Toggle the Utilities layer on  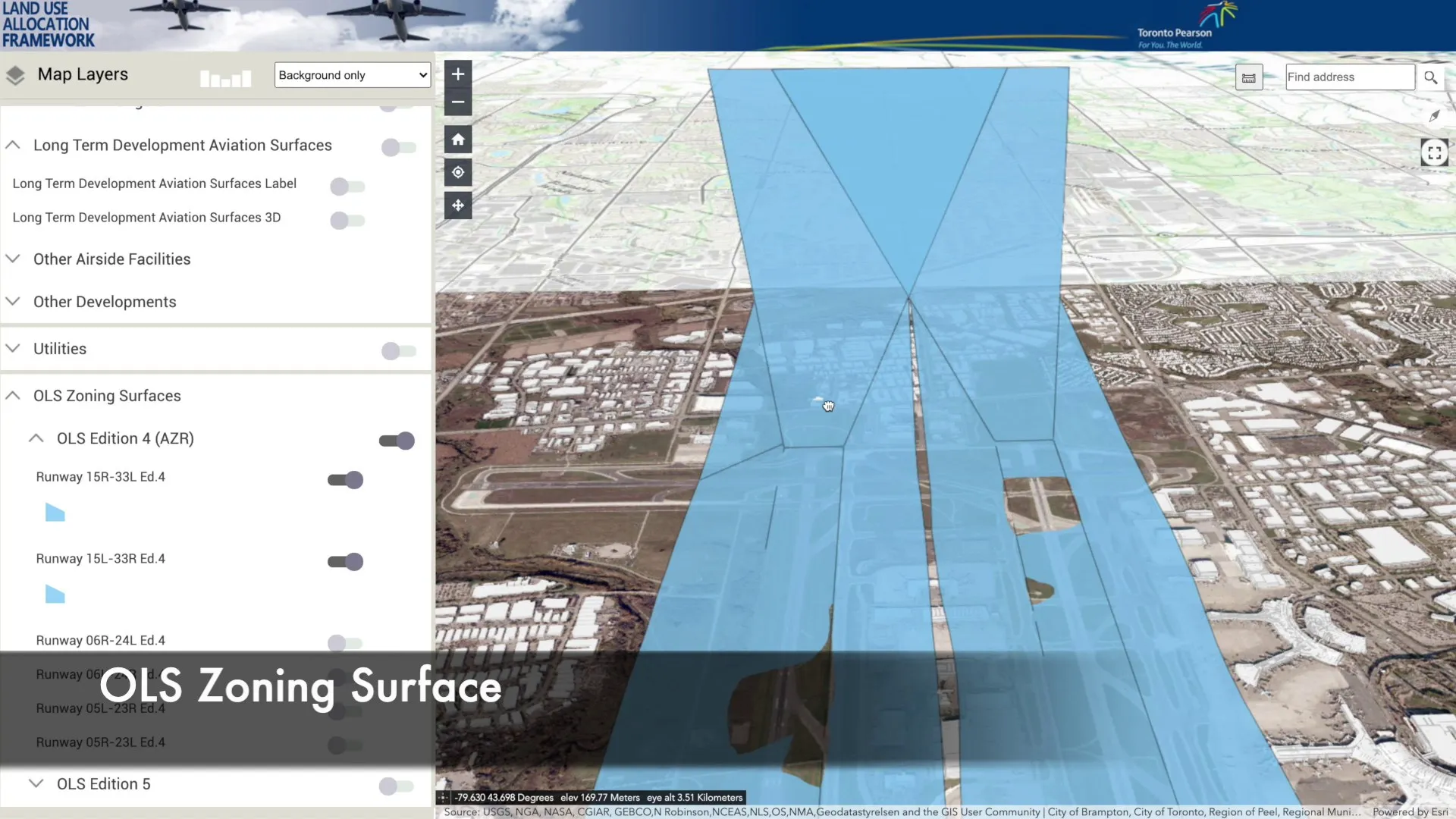click(x=399, y=351)
